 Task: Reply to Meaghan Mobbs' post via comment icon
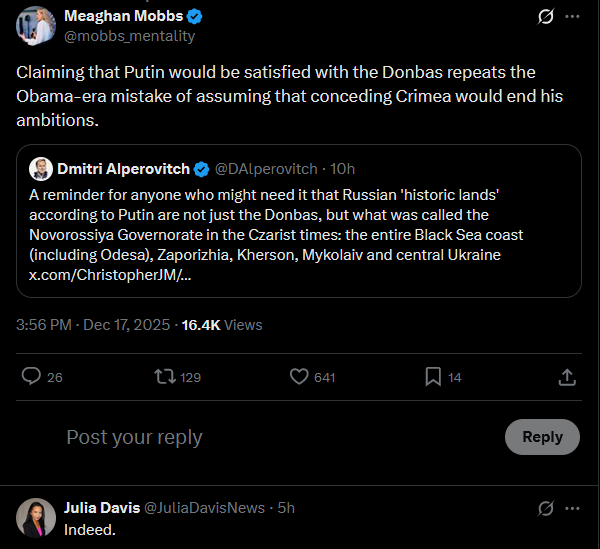(31, 376)
